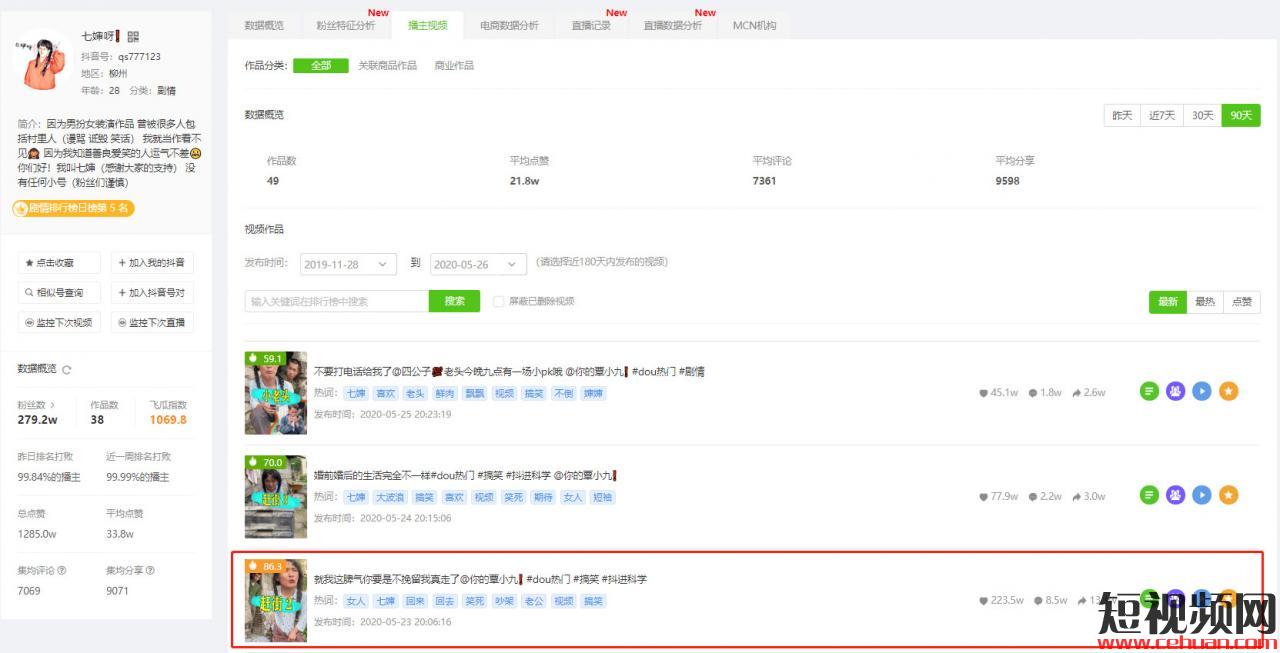The height and width of the screenshot is (653, 1280).
Task: Click the keyword search input field
Action: coord(336,301)
